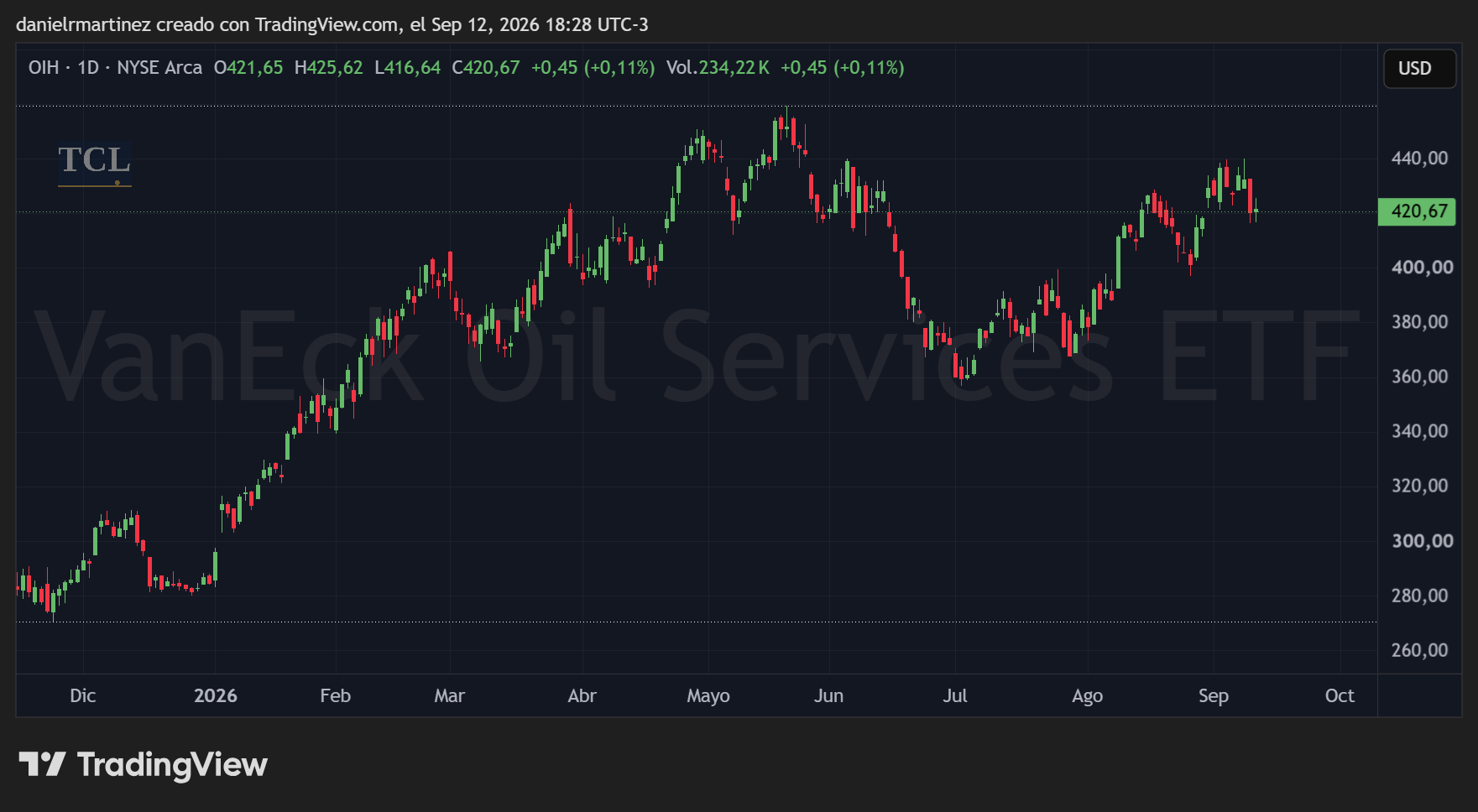Select the 1D interval label in the legend

point(88,68)
